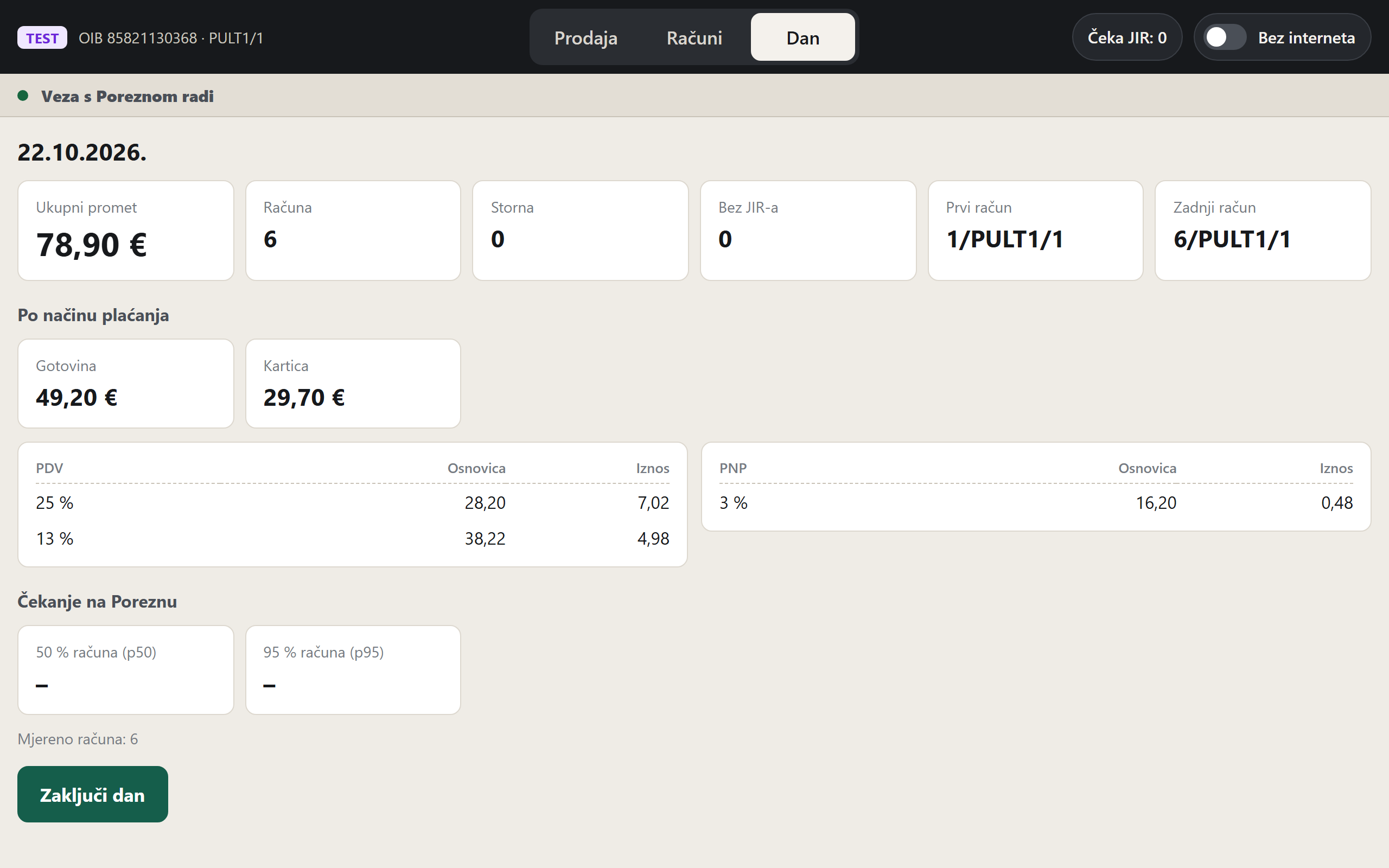This screenshot has height=868, width=1389.
Task: Click the PNP table header label
Action: (733, 468)
